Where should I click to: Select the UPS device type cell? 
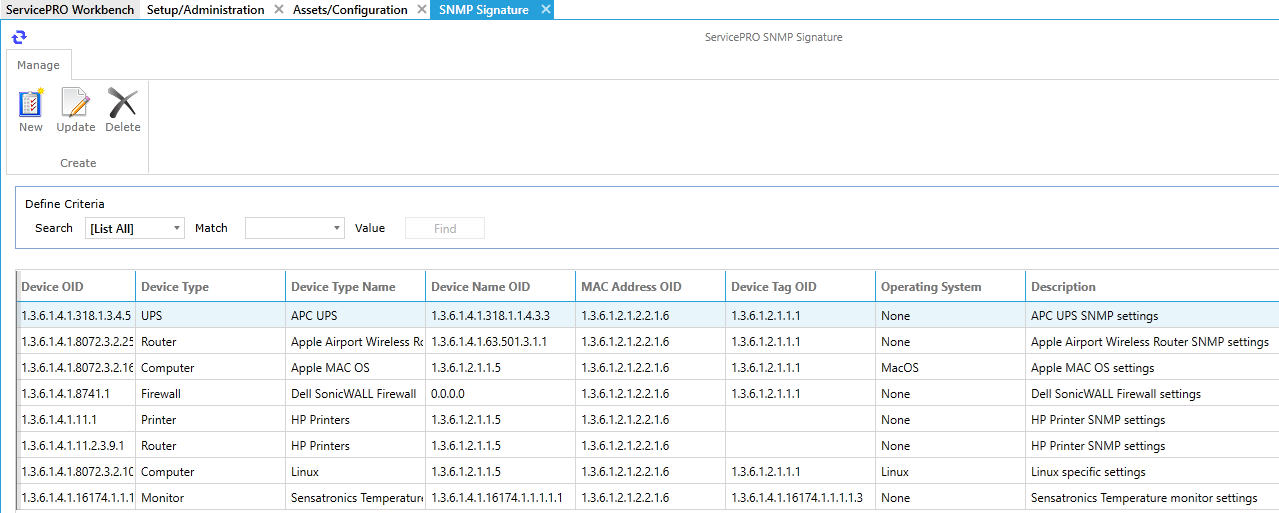(210, 315)
